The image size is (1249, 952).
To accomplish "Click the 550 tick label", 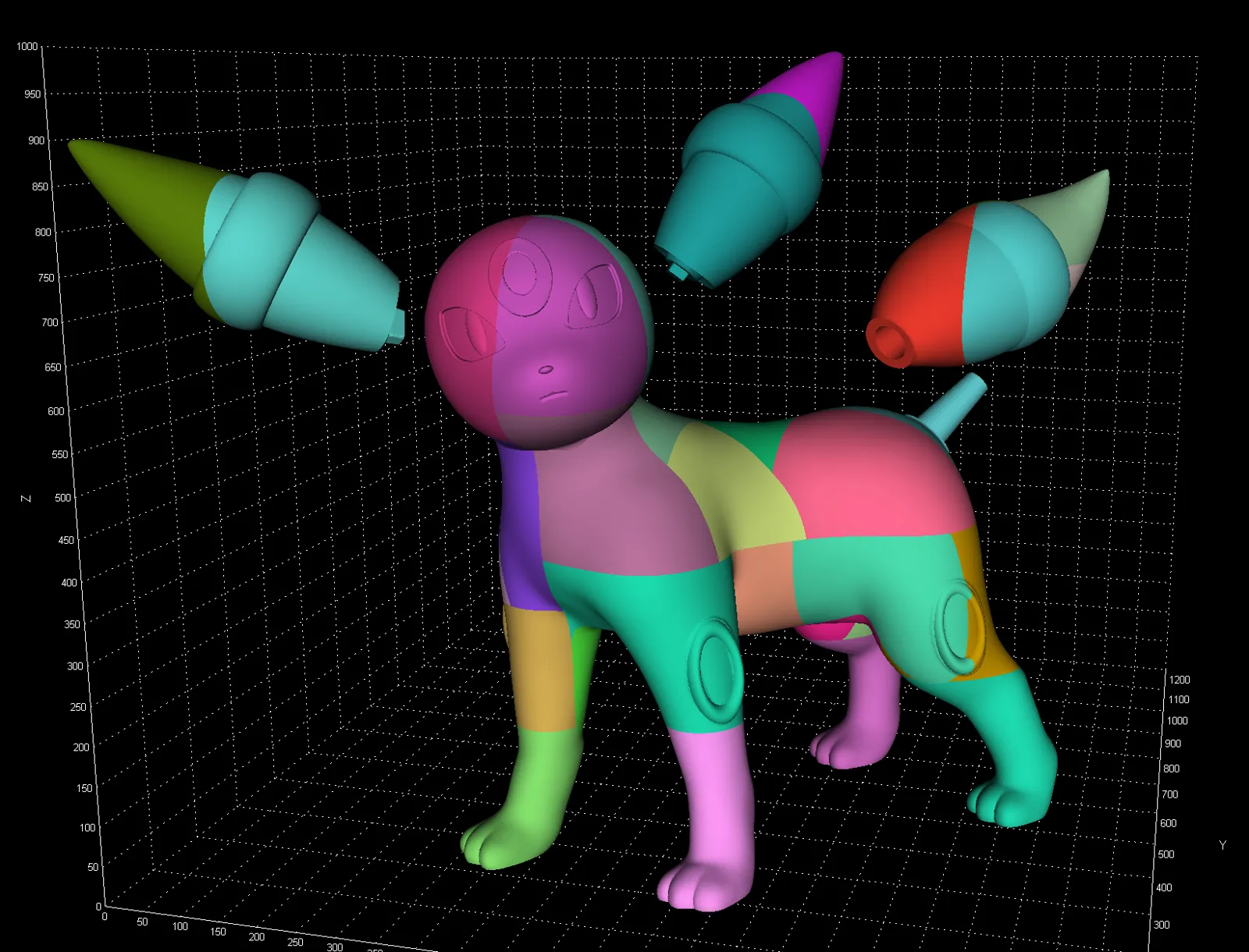I will pyautogui.click(x=60, y=454).
